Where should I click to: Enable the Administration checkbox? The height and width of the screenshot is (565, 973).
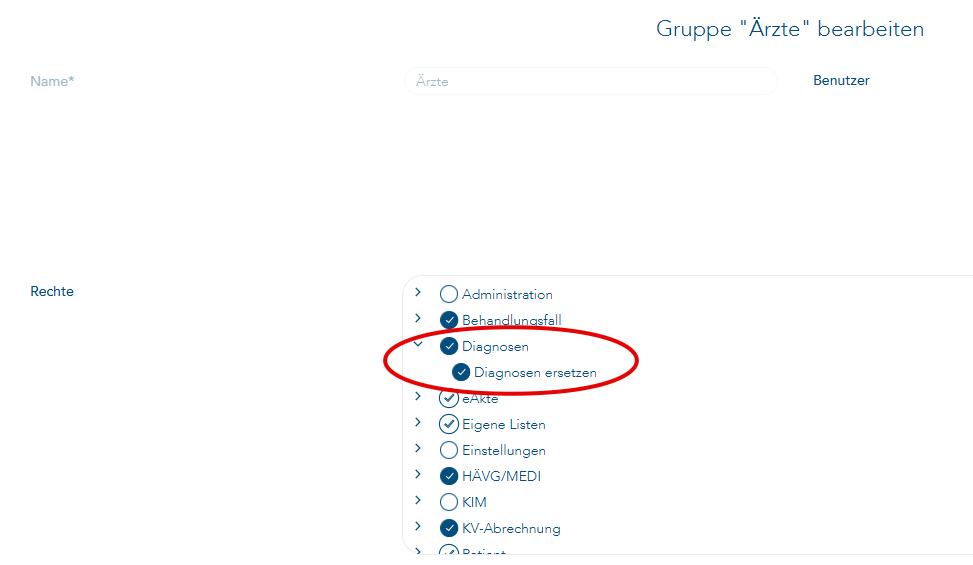pos(449,295)
